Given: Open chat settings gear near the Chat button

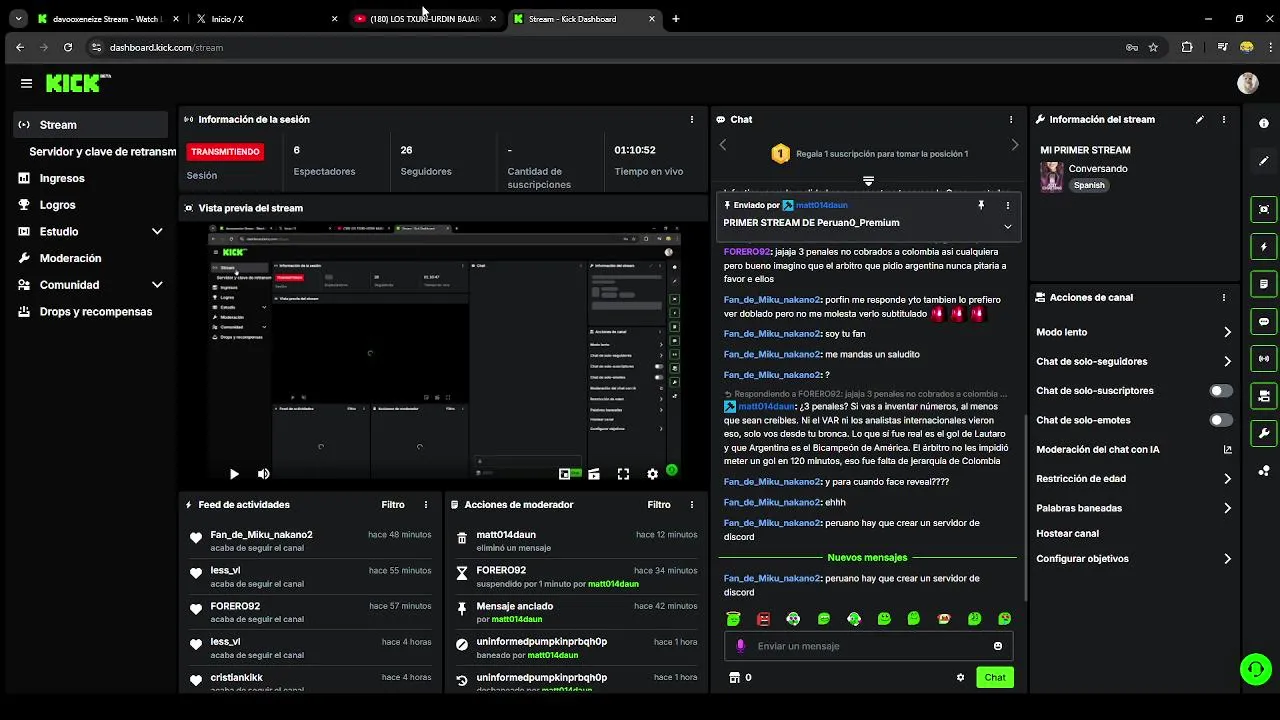Looking at the screenshot, I should click(960, 677).
